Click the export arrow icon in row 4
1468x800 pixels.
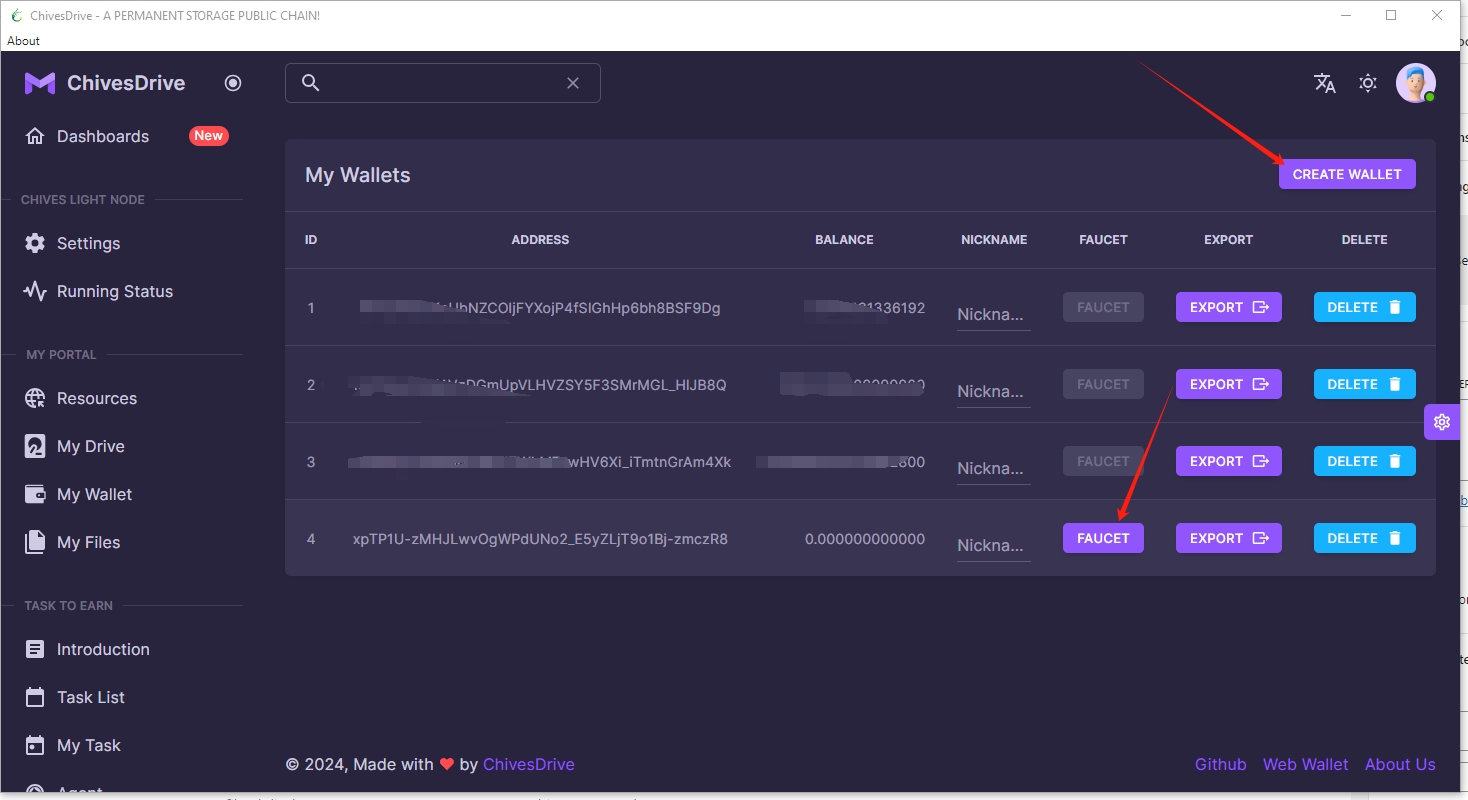point(1261,538)
